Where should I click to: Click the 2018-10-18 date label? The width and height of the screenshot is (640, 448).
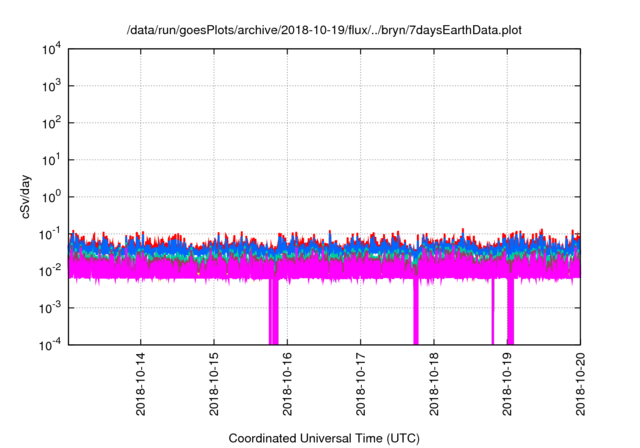pyautogui.click(x=434, y=384)
